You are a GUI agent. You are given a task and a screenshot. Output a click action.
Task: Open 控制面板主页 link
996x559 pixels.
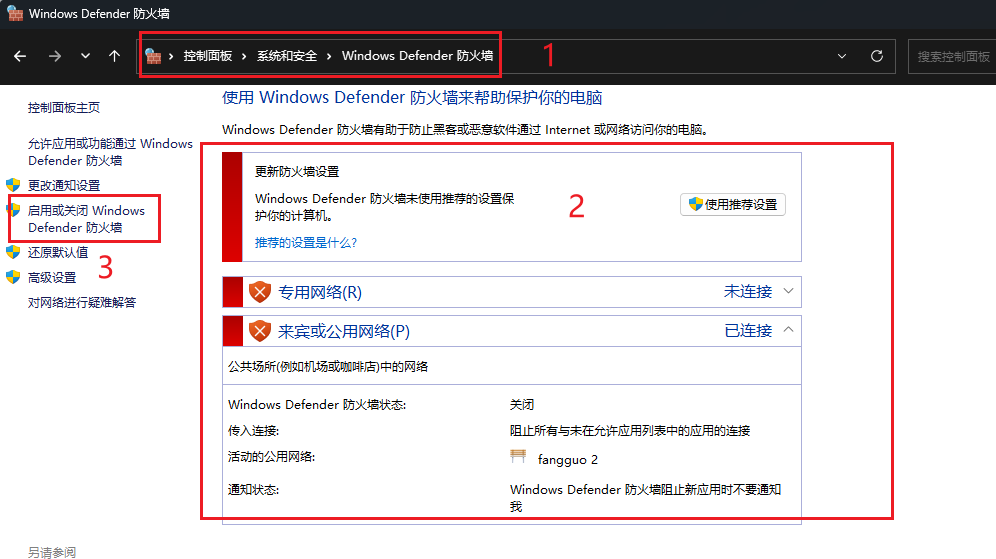[64, 107]
